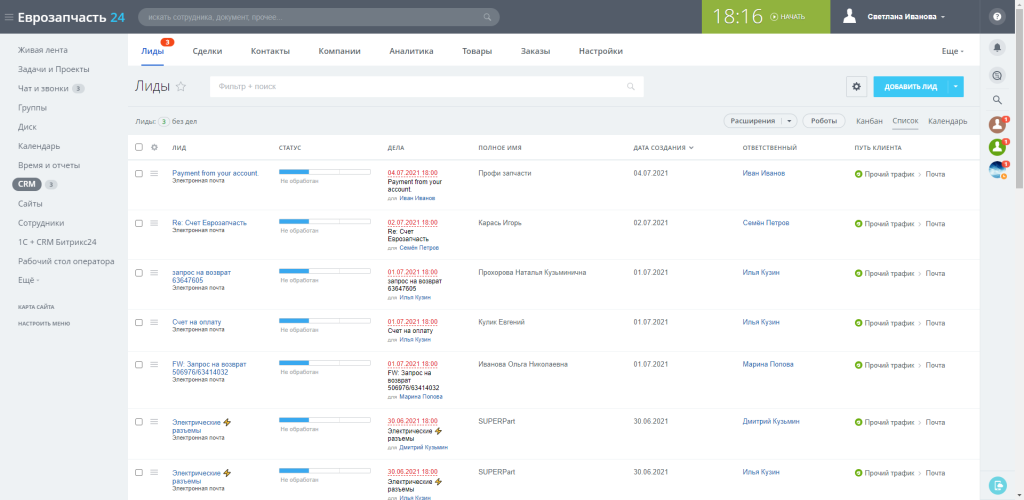1024x500 pixels.
Task: Star the Лиды page as favorite
Action: coord(181,86)
